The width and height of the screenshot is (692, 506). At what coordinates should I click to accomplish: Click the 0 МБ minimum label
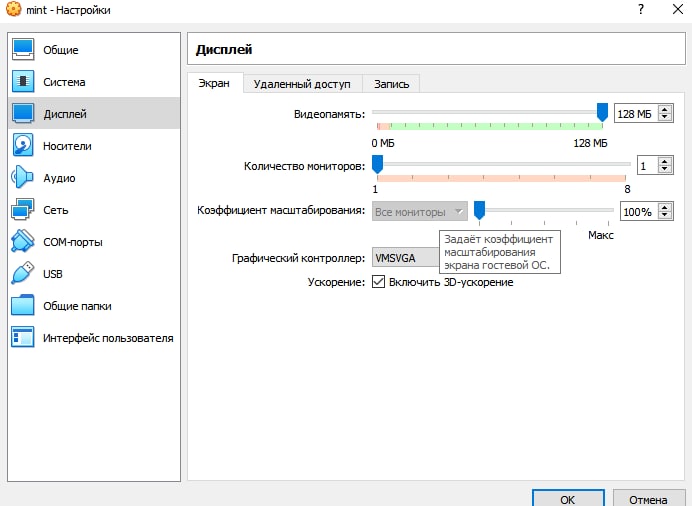click(x=383, y=143)
